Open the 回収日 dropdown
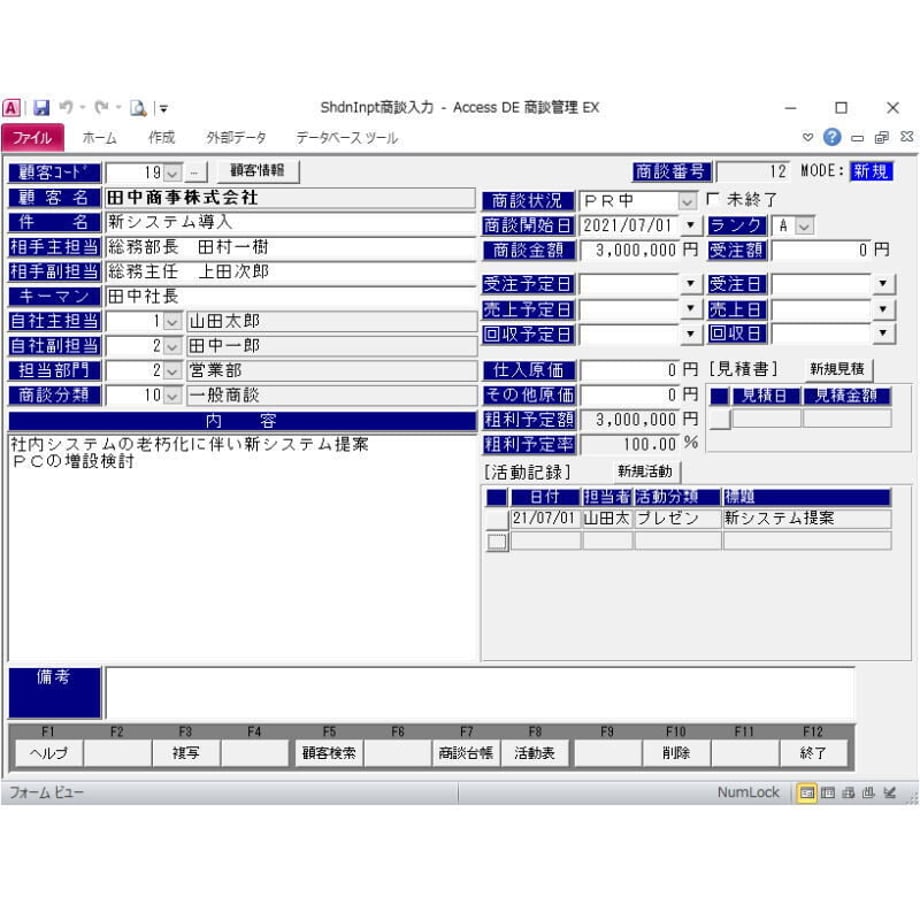The width and height of the screenshot is (920, 920). (883, 334)
